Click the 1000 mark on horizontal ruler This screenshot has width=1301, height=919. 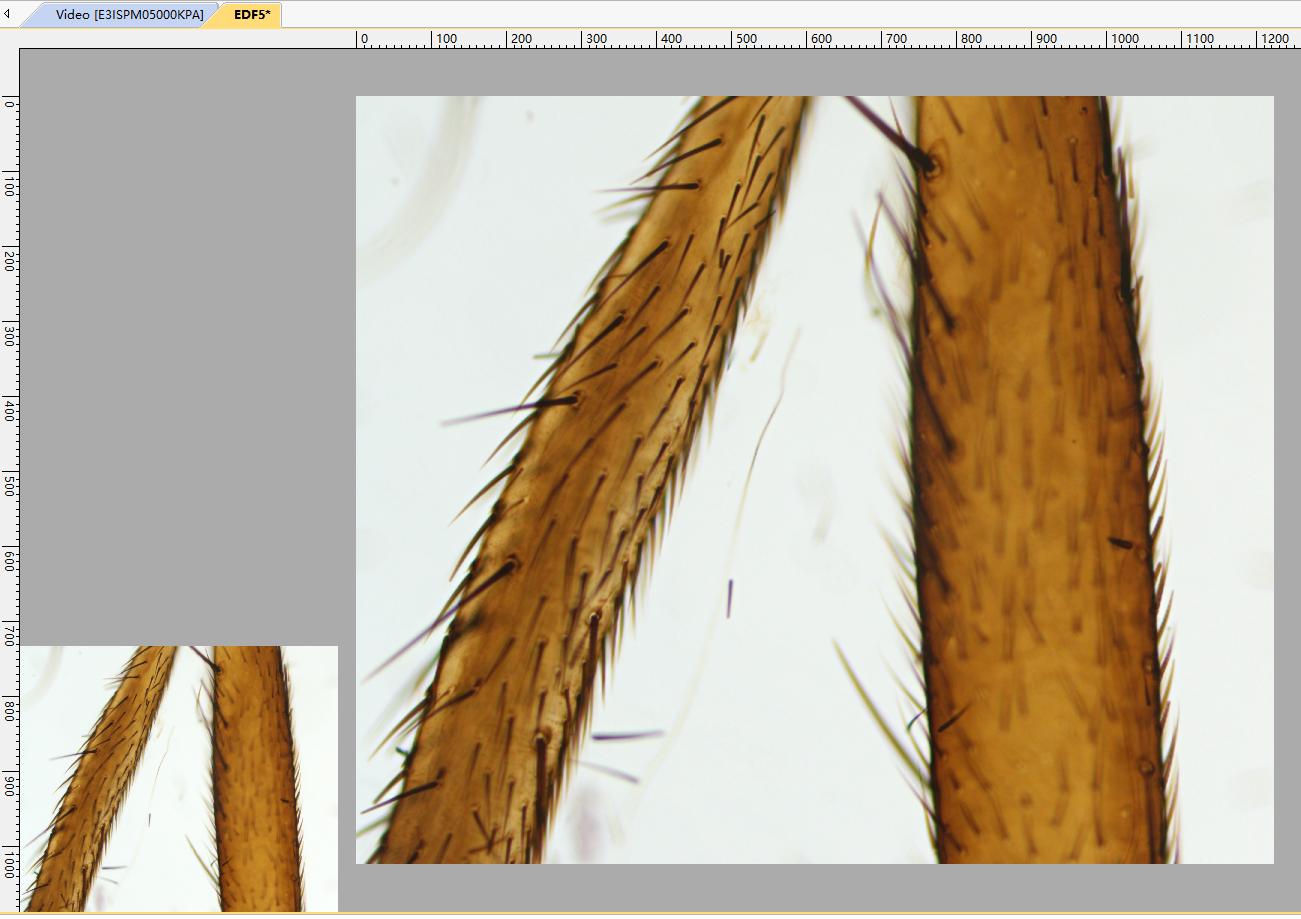click(x=1124, y=39)
